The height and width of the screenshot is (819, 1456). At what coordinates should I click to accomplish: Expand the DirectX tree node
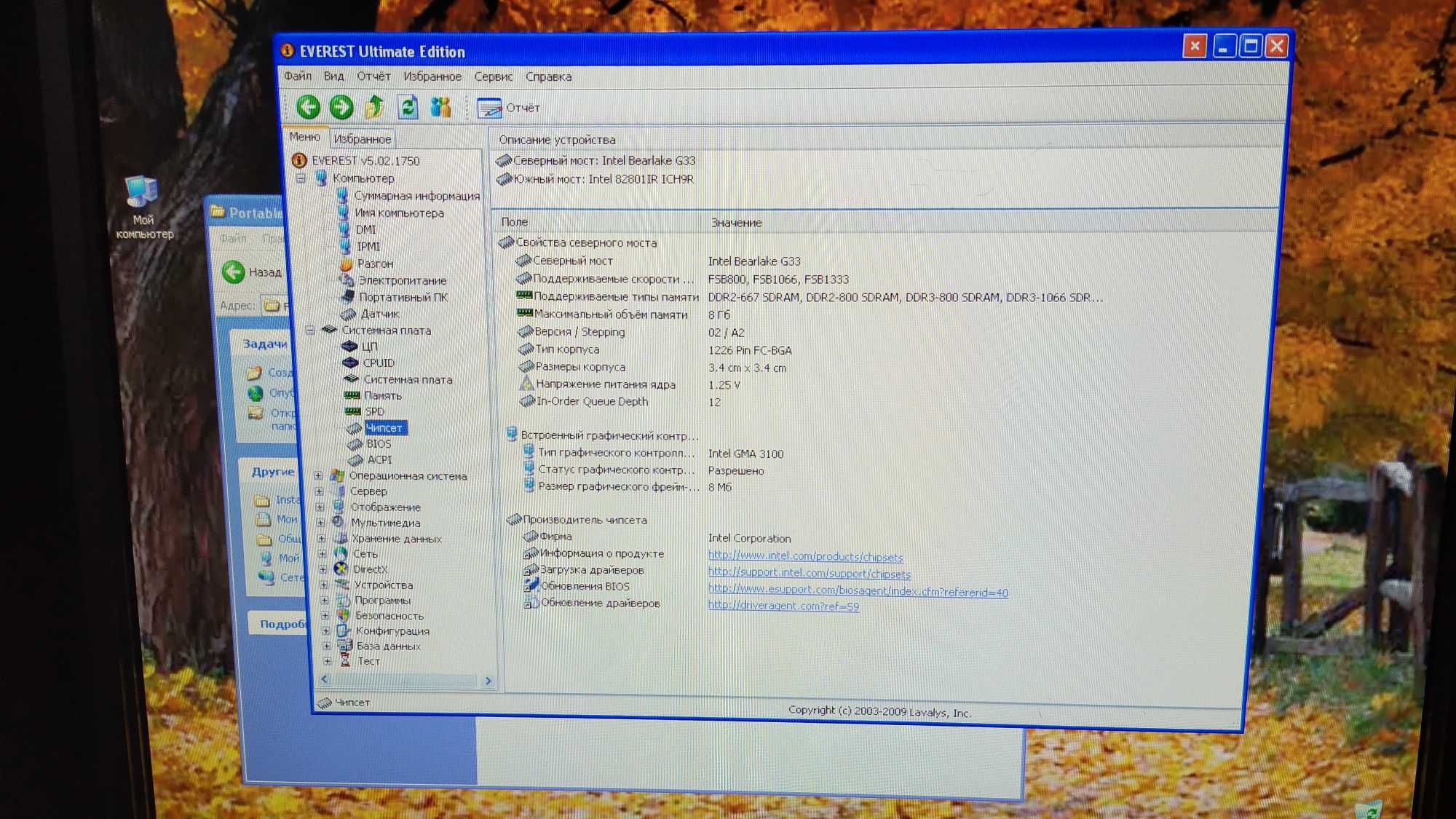point(323,569)
